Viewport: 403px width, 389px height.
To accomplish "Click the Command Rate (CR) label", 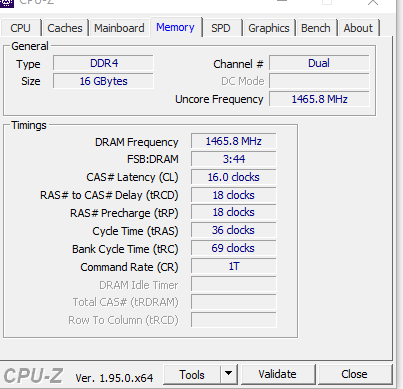I will [x=129, y=267].
